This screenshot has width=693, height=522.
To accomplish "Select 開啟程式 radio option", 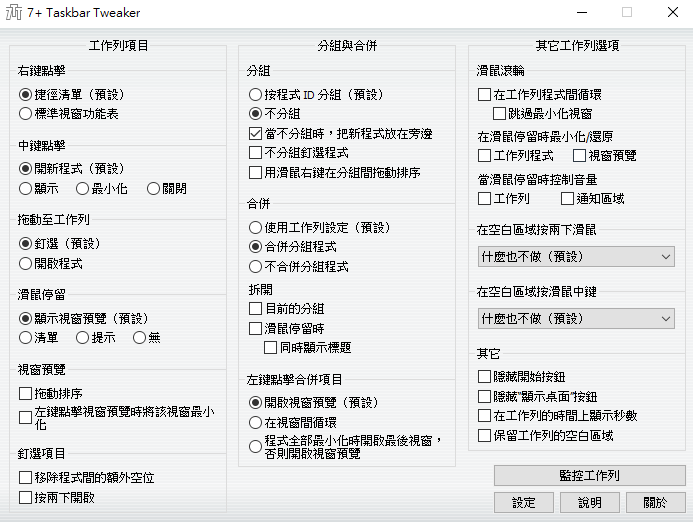I will [51, 264].
